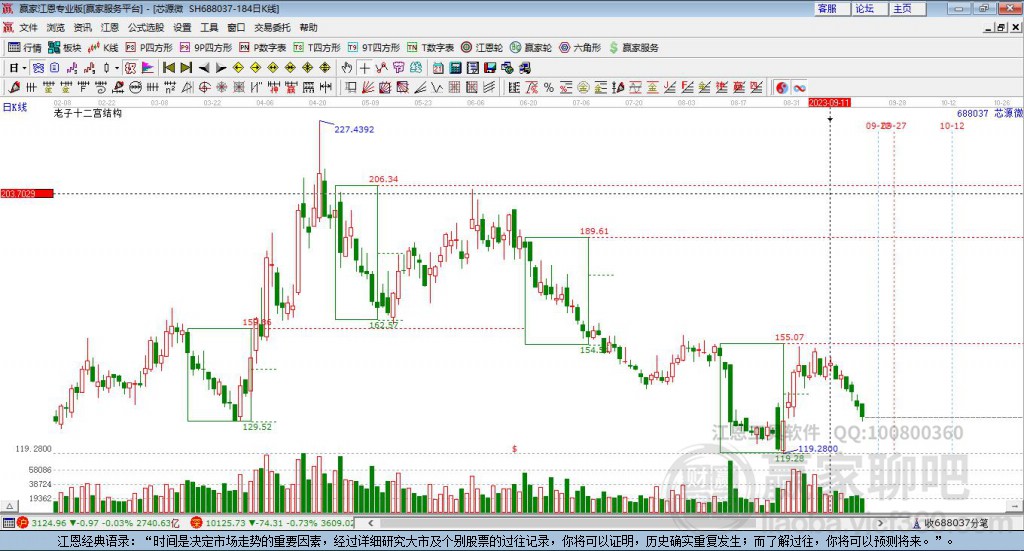Image resolution: width=1024 pixels, height=551 pixels.
Task: Click the Shenzhen index 10125.73 status entry
Action: (x=273, y=523)
